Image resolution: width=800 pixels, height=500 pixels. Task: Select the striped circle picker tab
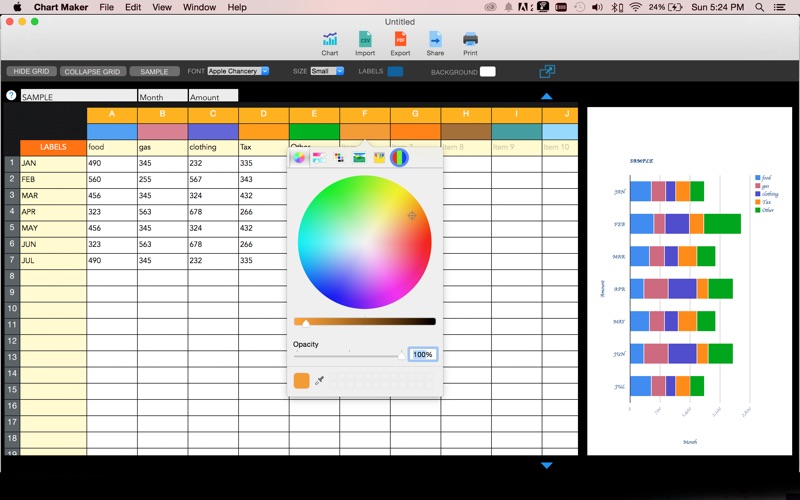[x=399, y=158]
